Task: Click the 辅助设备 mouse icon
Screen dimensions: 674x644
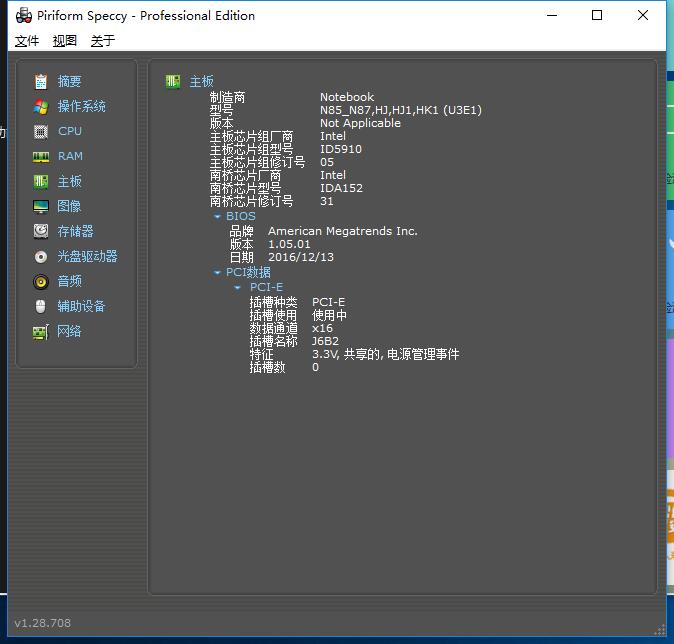Action: pos(41,307)
